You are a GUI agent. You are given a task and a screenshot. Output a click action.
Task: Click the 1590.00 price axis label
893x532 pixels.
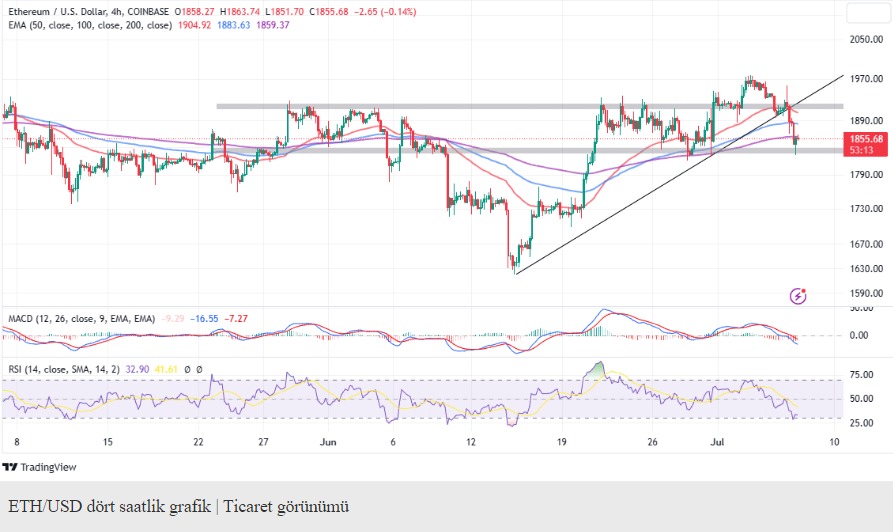click(866, 293)
